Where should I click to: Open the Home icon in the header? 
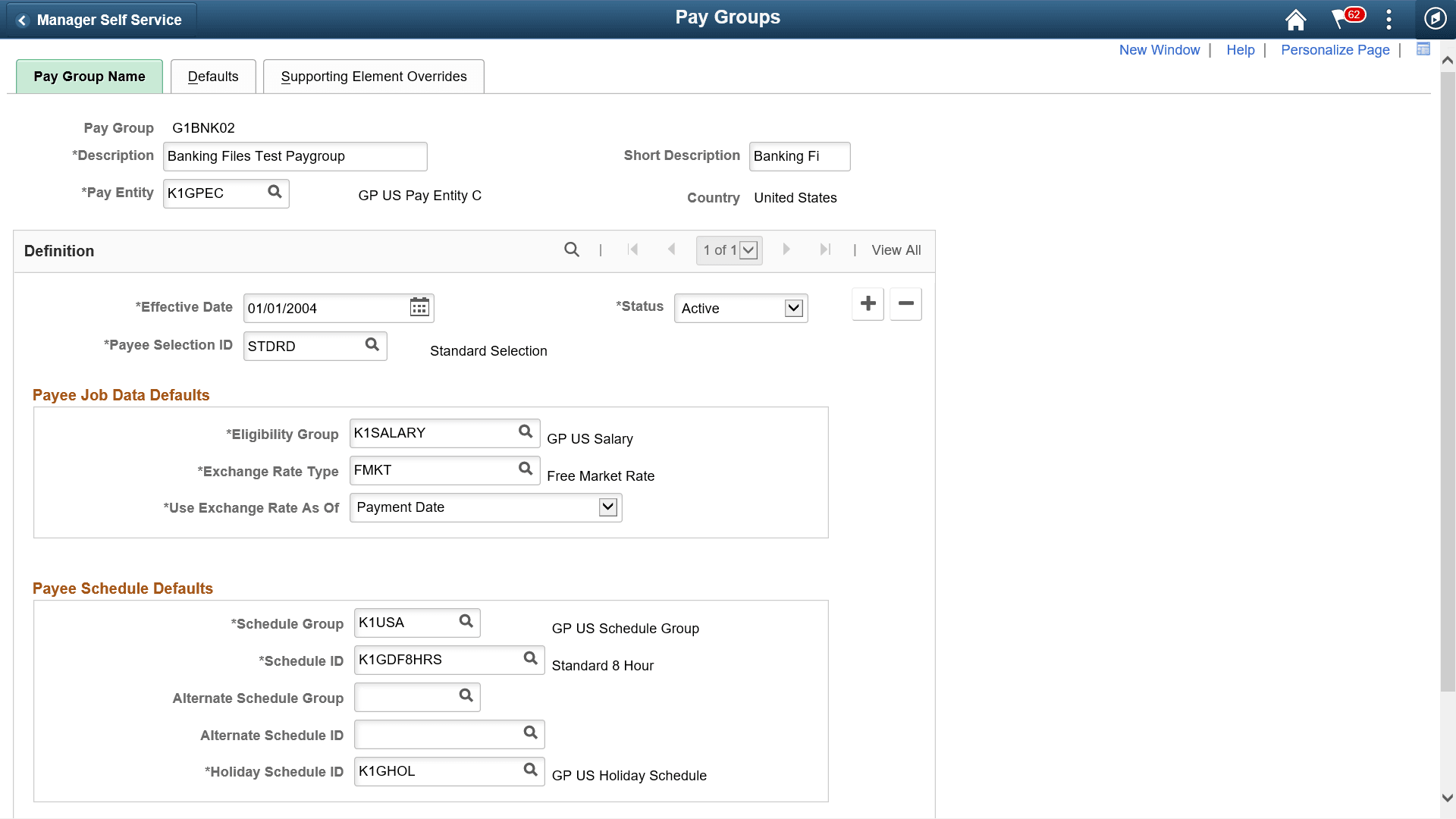1294,19
